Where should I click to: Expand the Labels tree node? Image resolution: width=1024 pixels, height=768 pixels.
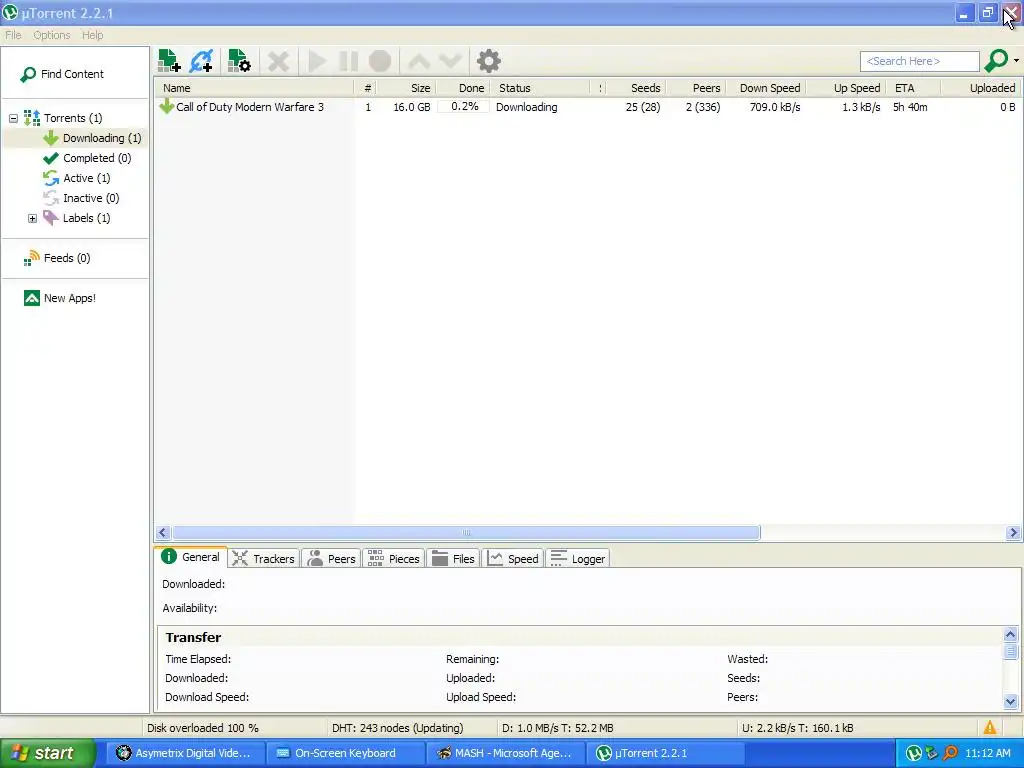(32, 218)
